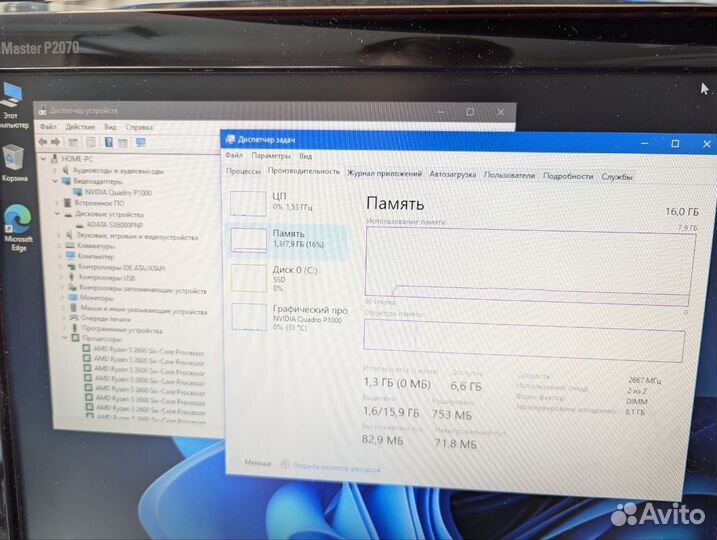
Task: Select Контроллеры запоминающих устройств row
Action: 143,289
